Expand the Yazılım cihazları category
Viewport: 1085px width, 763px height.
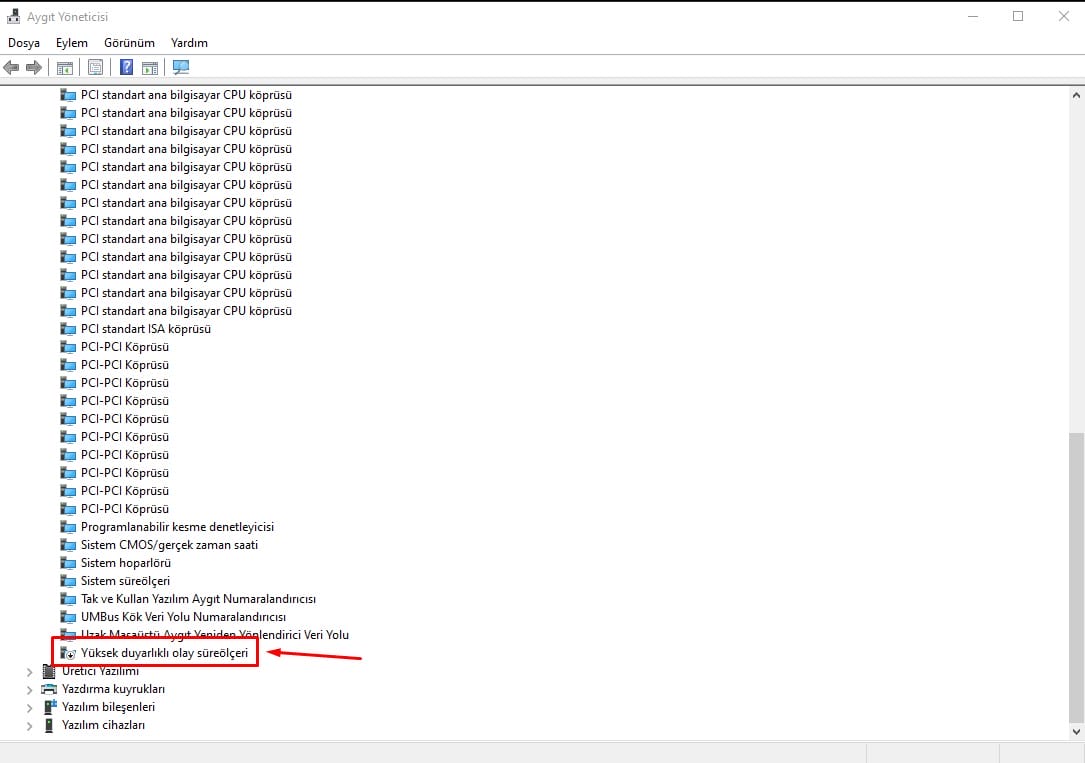point(30,725)
